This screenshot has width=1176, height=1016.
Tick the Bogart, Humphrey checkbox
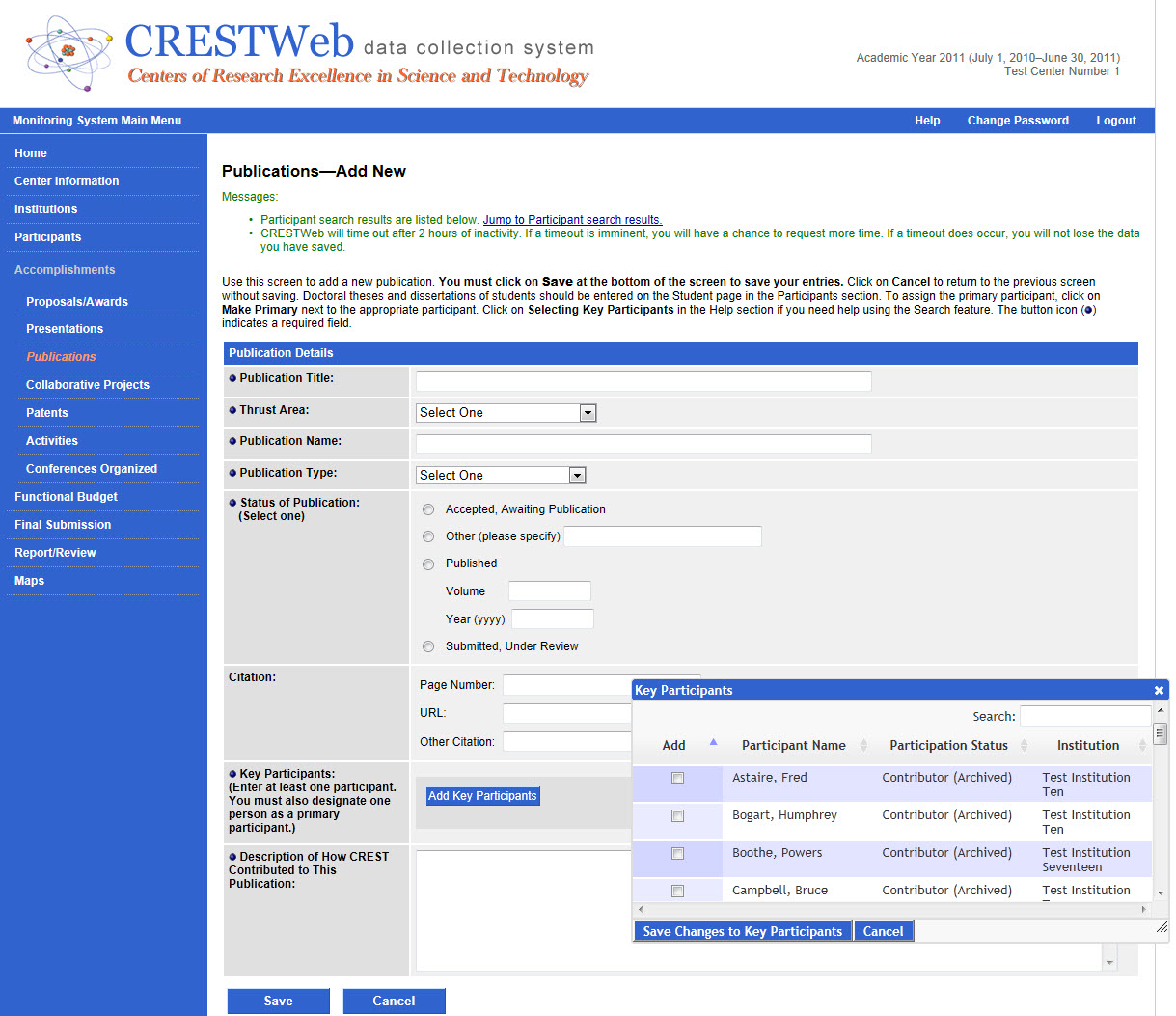pyautogui.click(x=677, y=816)
